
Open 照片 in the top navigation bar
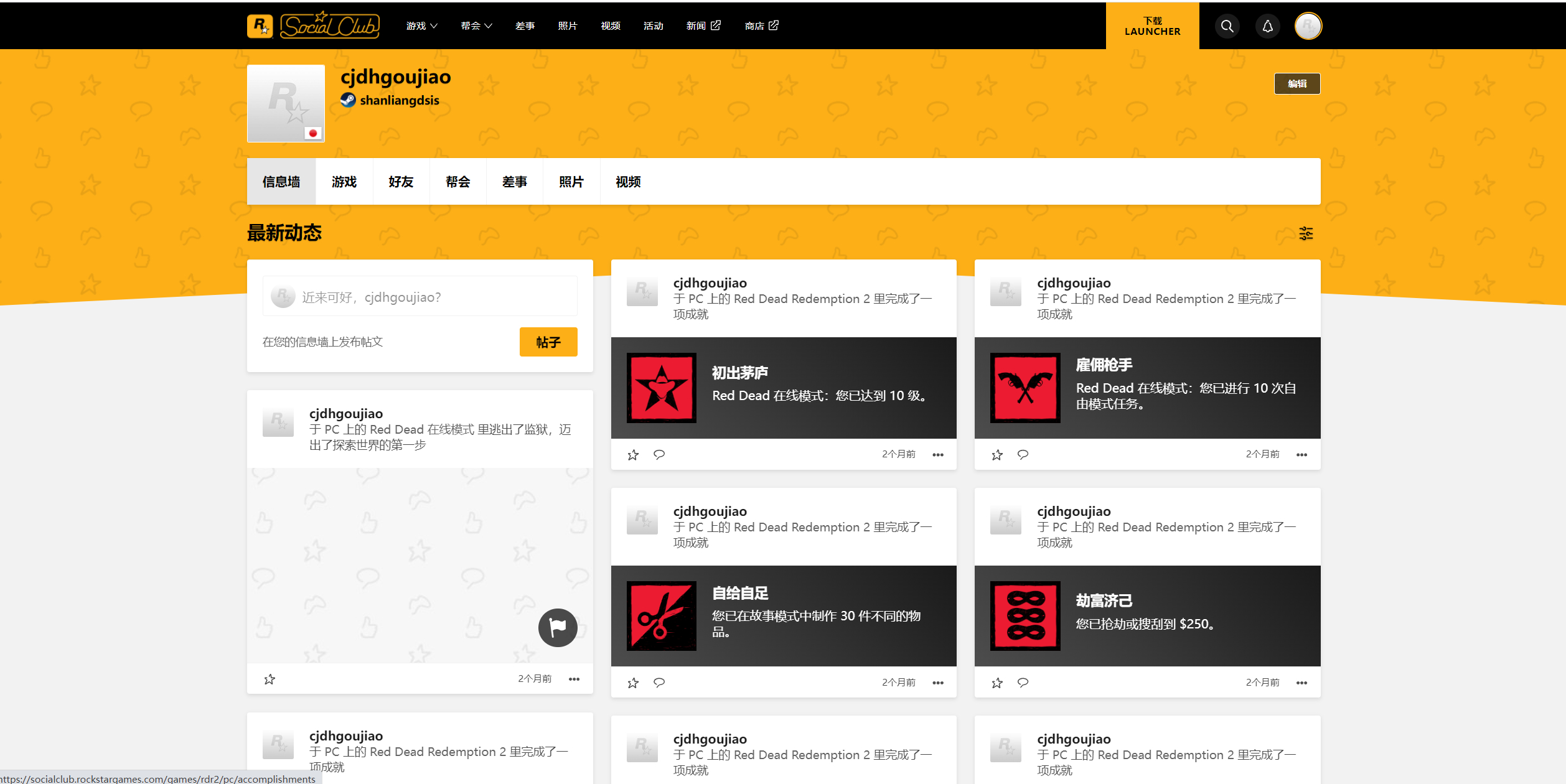568,26
